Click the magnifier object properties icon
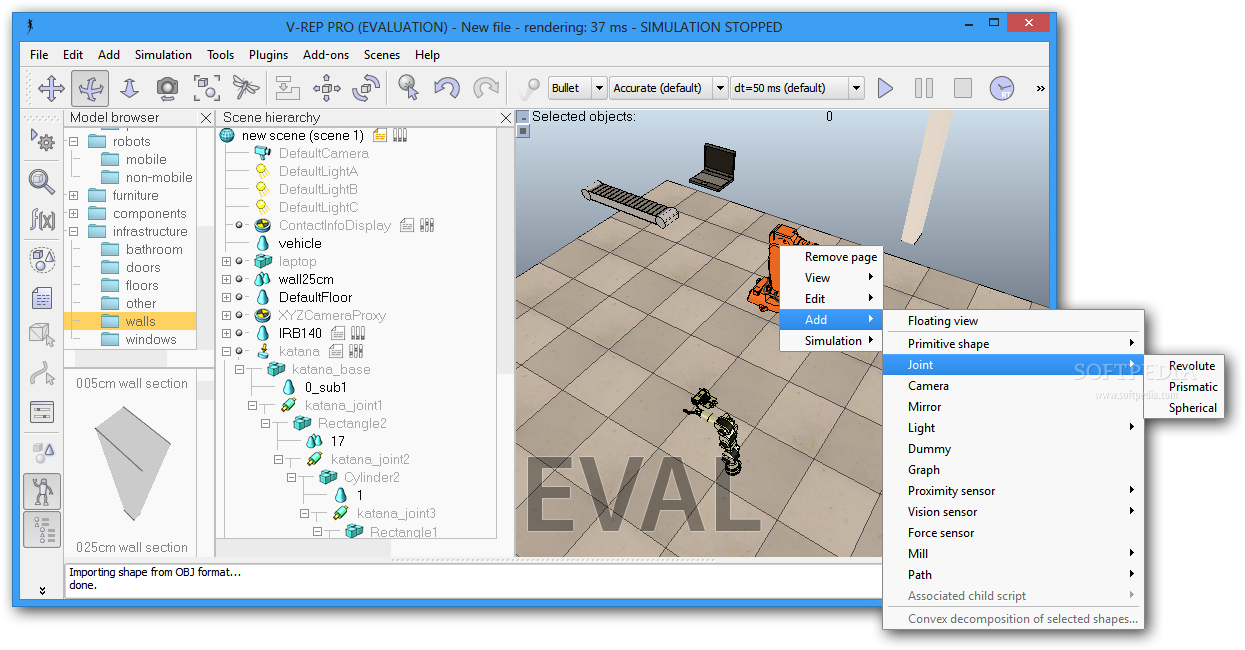Image resolution: width=1245 pixels, height=650 pixels. click(x=42, y=181)
